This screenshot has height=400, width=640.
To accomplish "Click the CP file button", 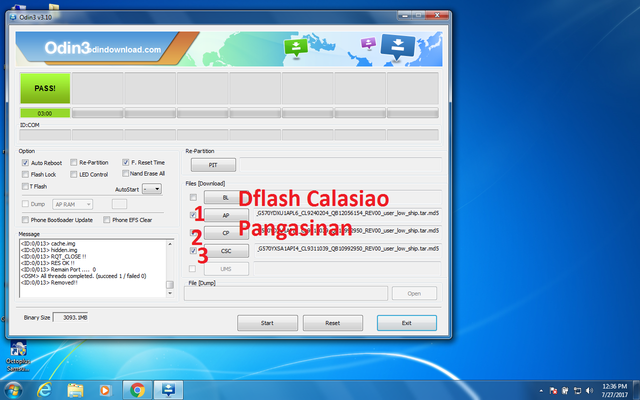I will (226, 233).
